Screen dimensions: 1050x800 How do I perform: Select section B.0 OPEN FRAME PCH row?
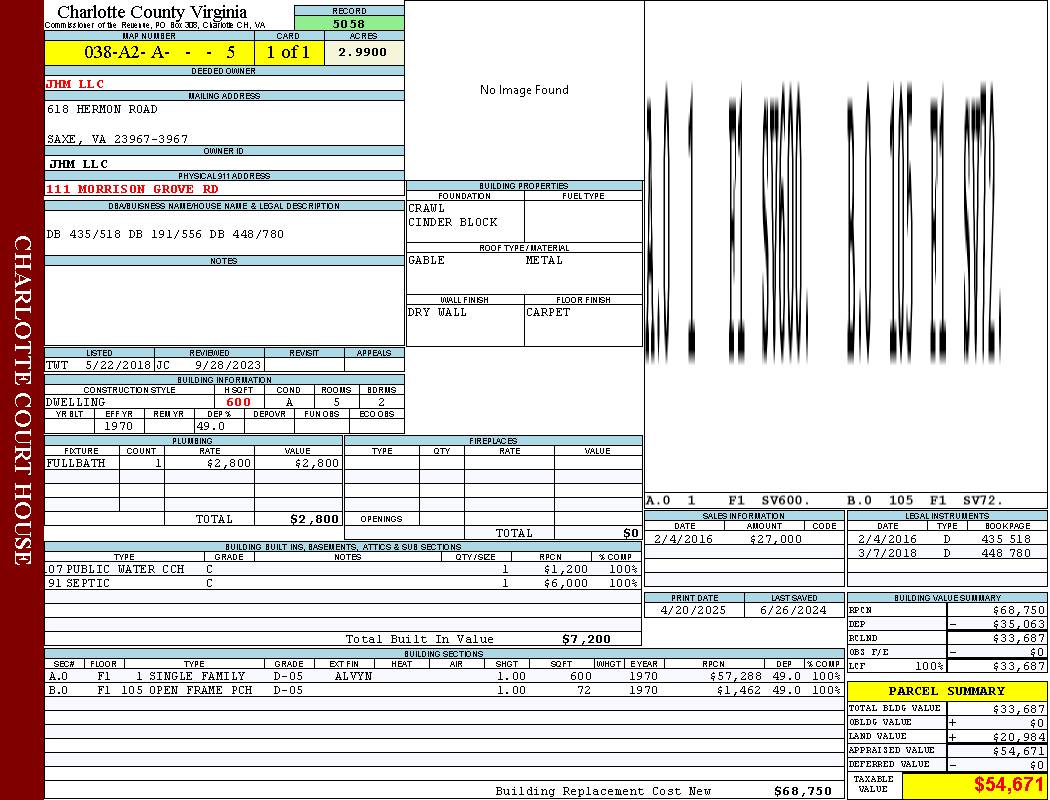click(x=445, y=690)
